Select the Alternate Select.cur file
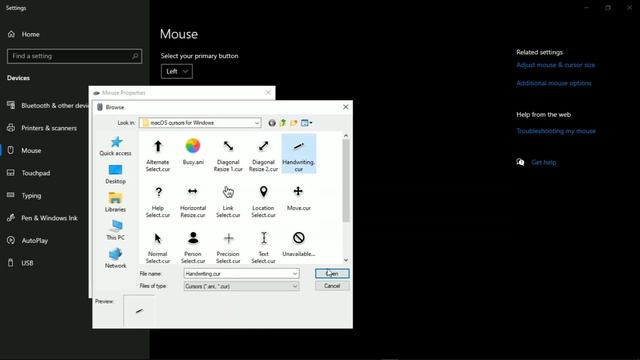Image resolution: width=640 pixels, height=360 pixels. pos(158,156)
